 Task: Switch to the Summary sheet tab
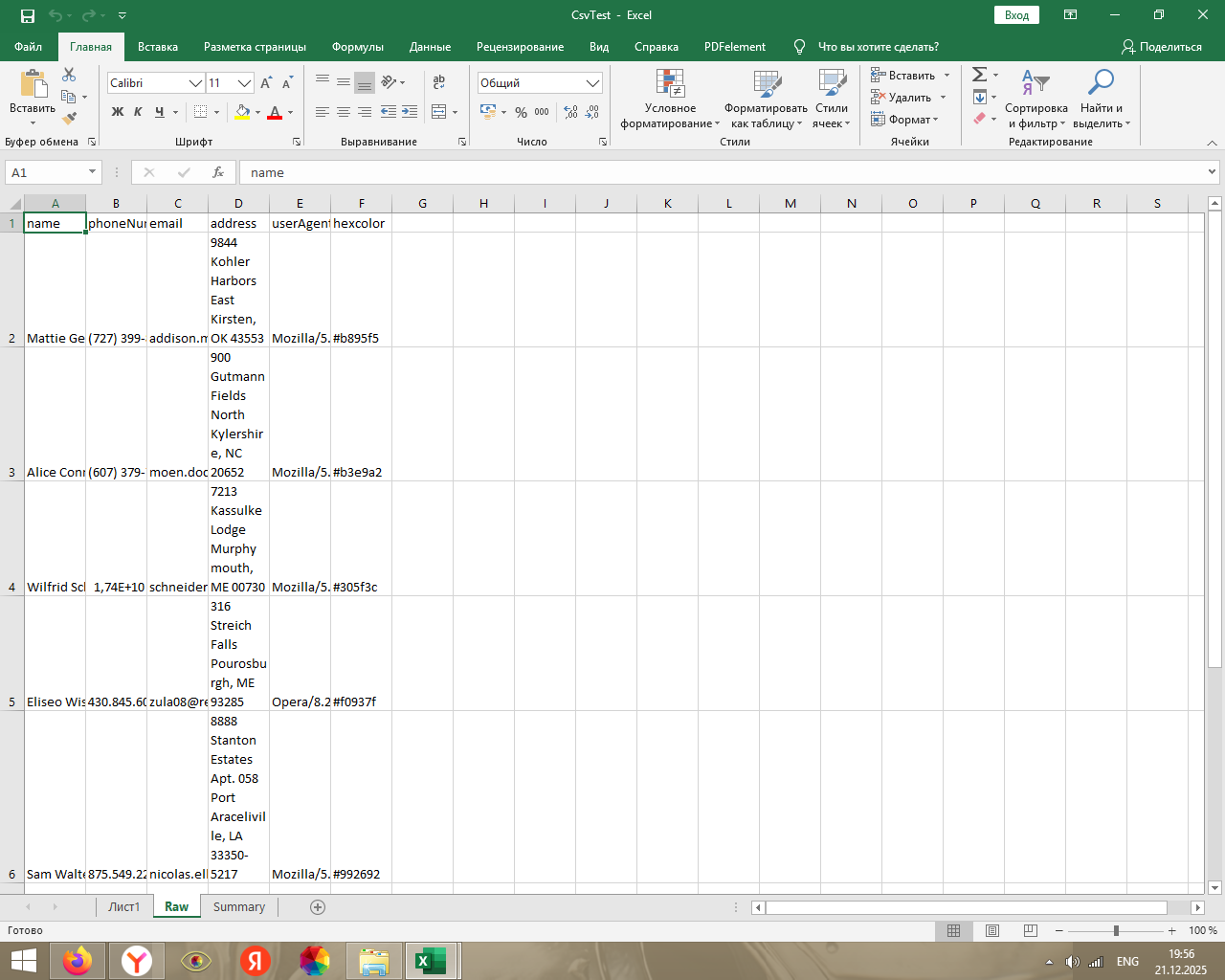coord(238,907)
